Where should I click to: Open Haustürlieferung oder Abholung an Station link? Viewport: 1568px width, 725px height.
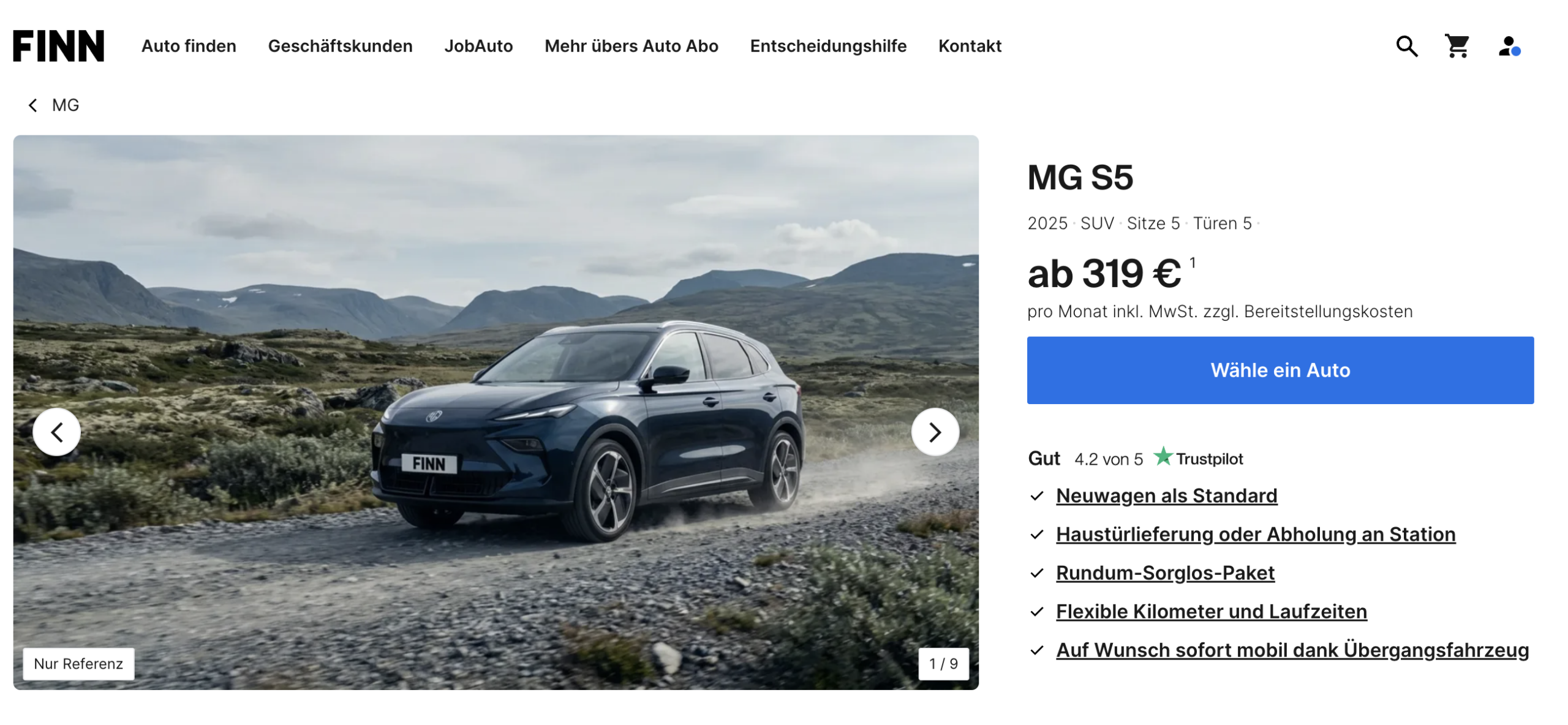click(x=1255, y=534)
